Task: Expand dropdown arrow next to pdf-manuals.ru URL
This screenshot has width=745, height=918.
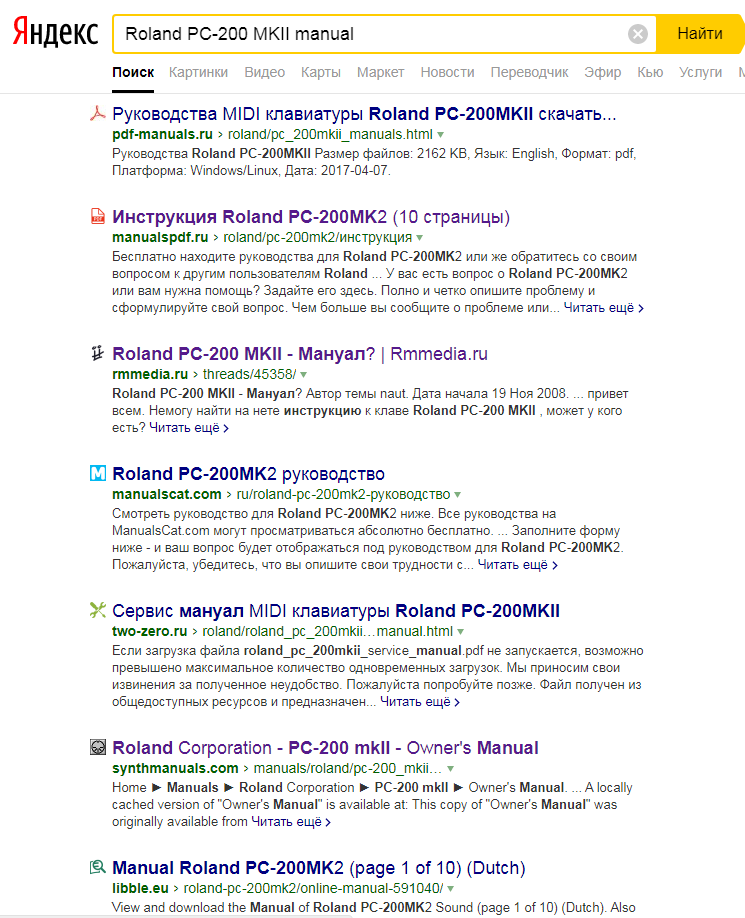Action: (441, 135)
